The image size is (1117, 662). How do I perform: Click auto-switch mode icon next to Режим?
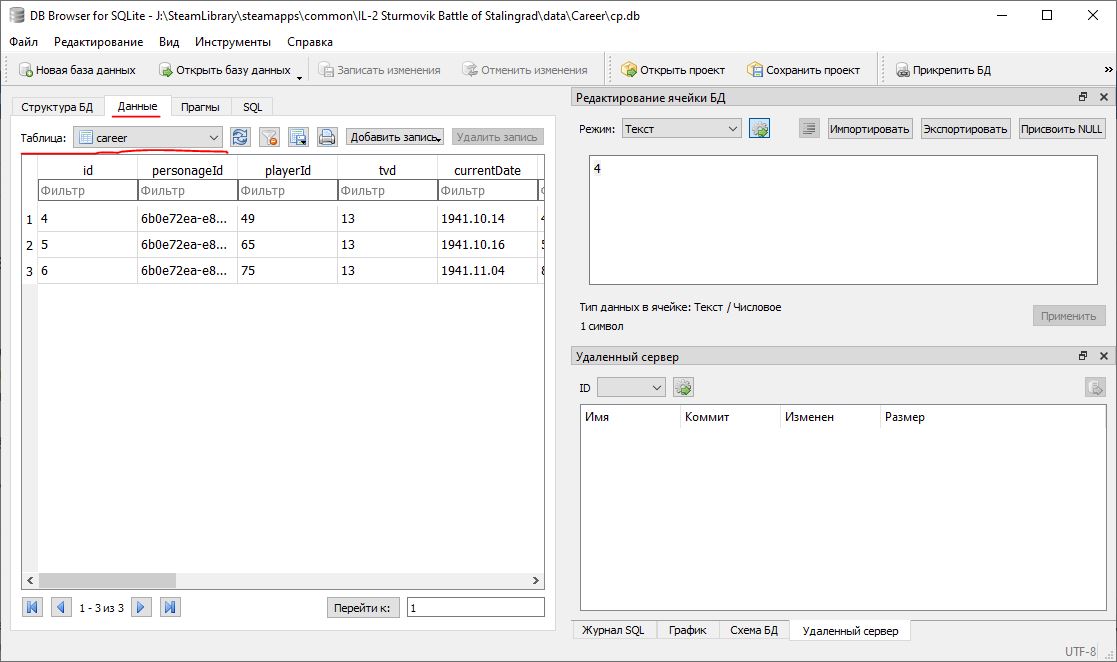point(759,129)
